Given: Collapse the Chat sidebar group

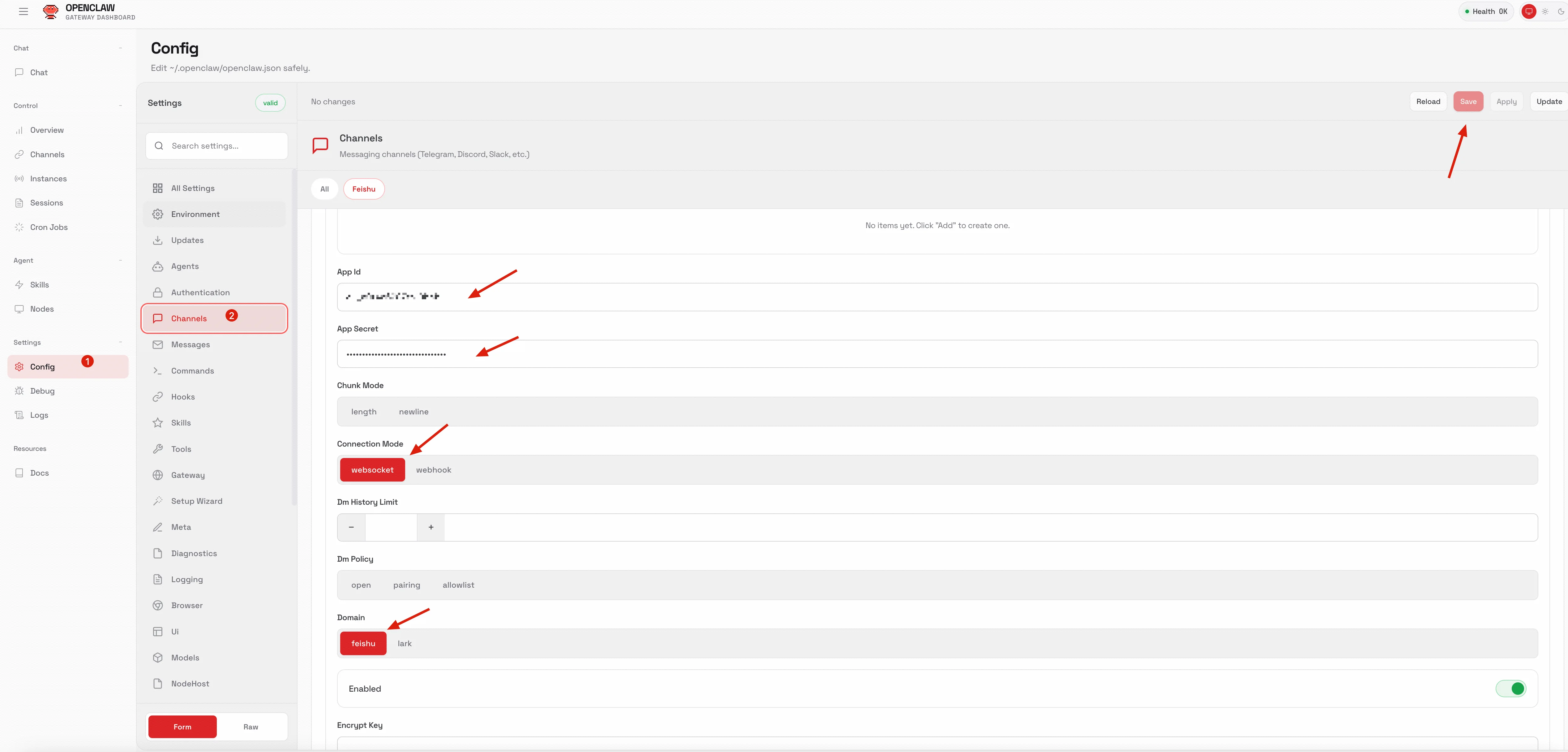Looking at the screenshot, I should (121, 48).
